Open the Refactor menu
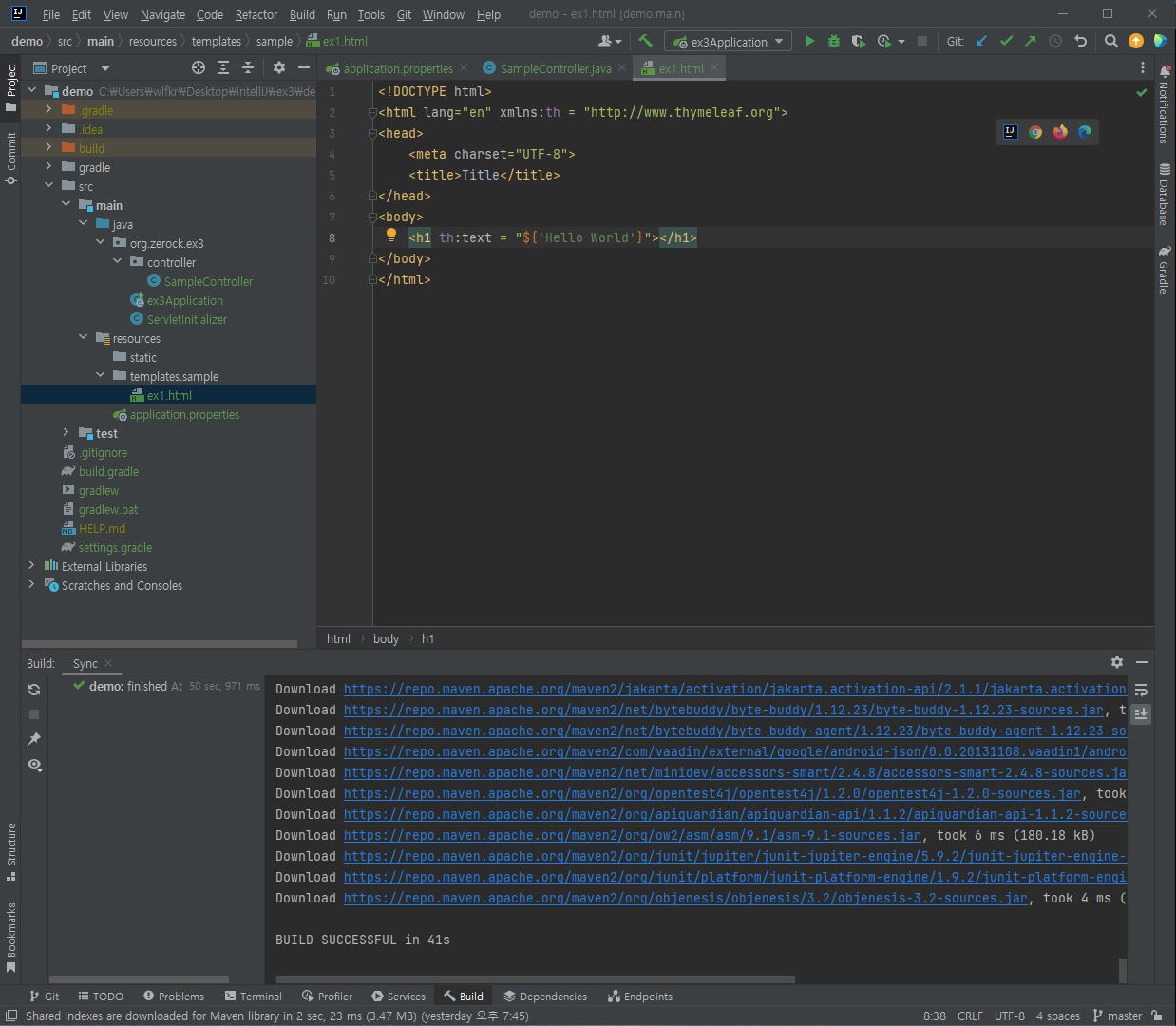Image resolution: width=1176 pixels, height=1026 pixels. point(256,14)
